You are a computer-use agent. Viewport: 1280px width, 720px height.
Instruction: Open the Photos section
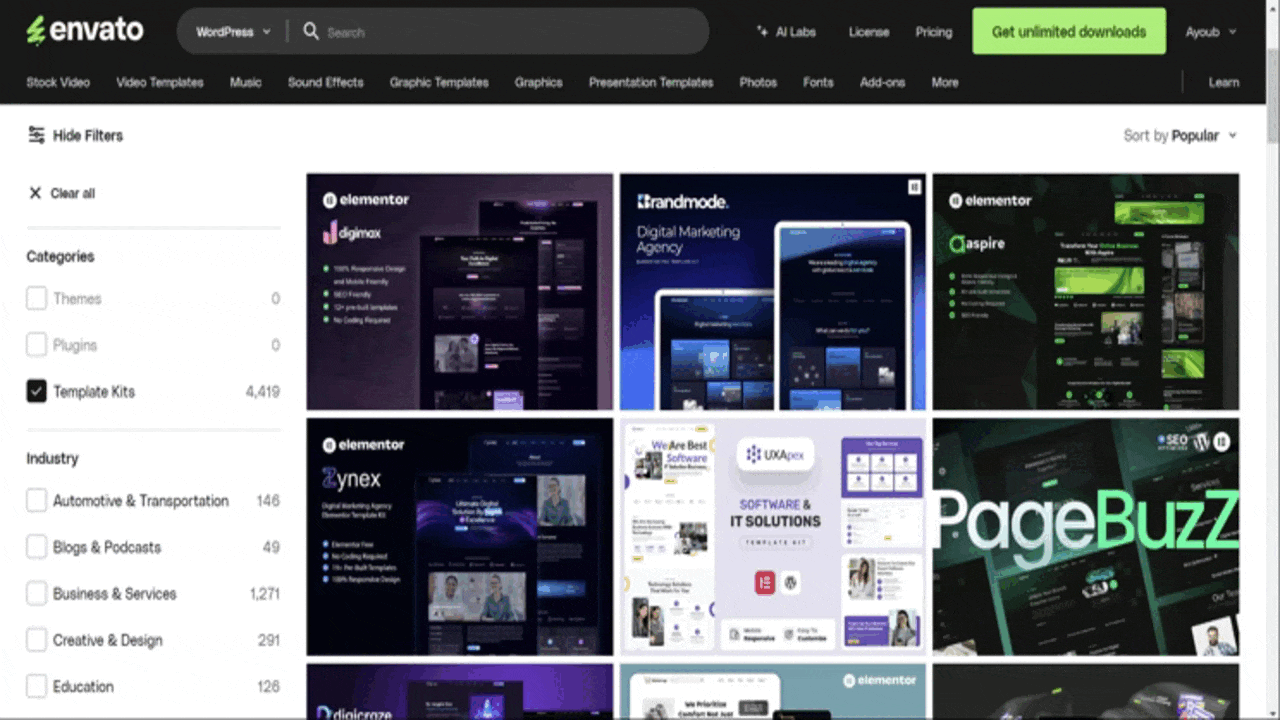coord(758,82)
